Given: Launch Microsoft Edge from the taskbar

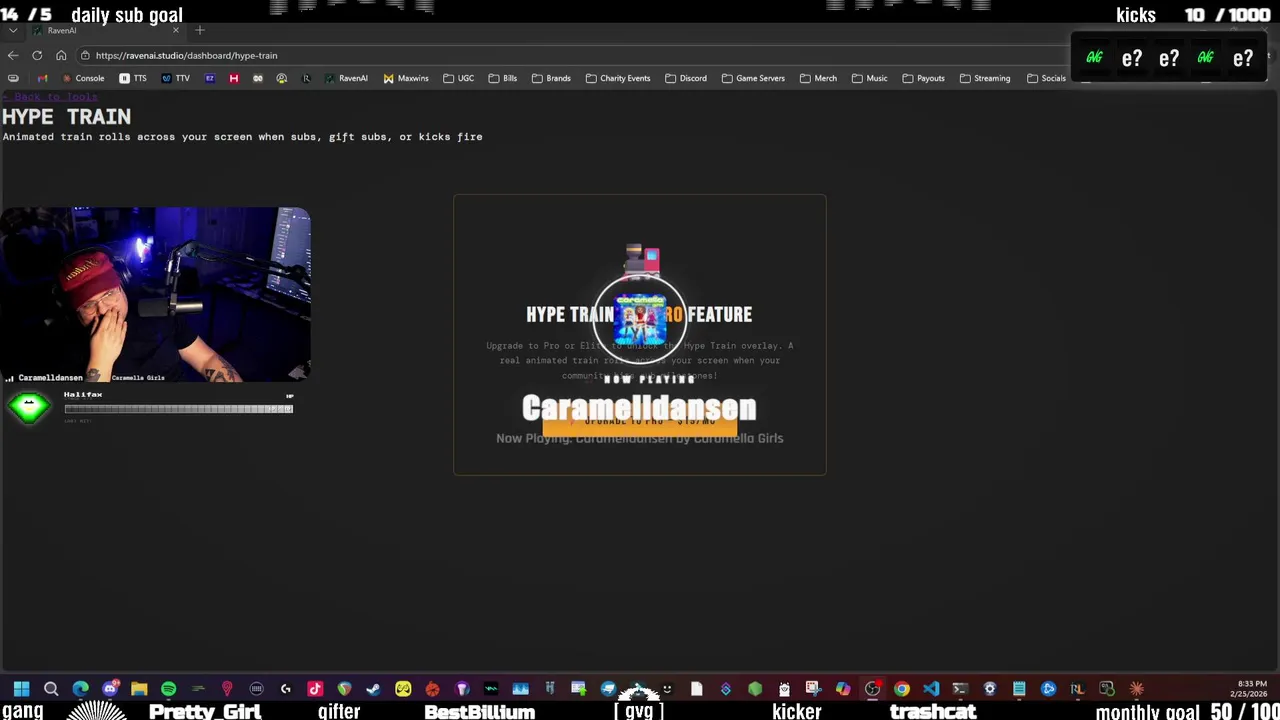Looking at the screenshot, I should (x=81, y=688).
